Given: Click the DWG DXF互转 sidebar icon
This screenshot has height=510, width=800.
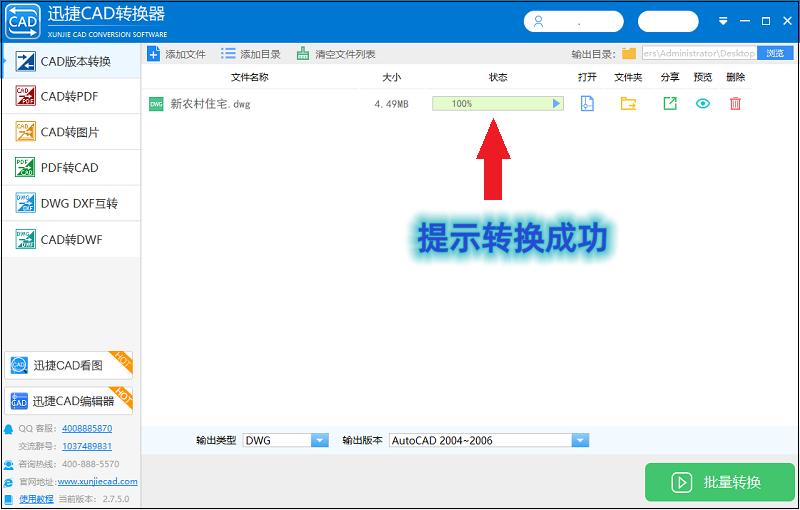Looking at the screenshot, I should (x=26, y=203).
